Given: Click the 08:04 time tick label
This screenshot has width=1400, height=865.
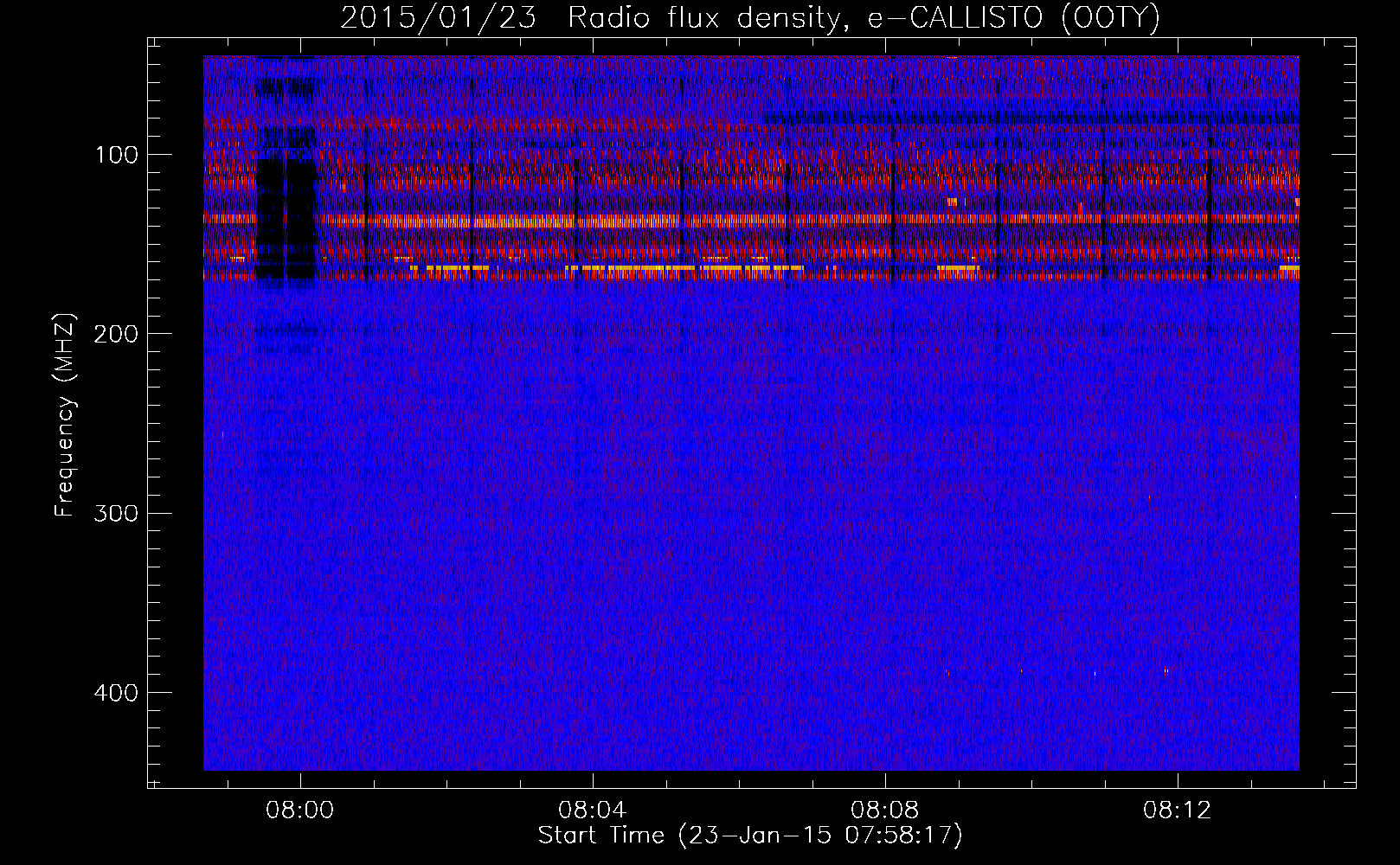Looking at the screenshot, I should pos(593,811).
